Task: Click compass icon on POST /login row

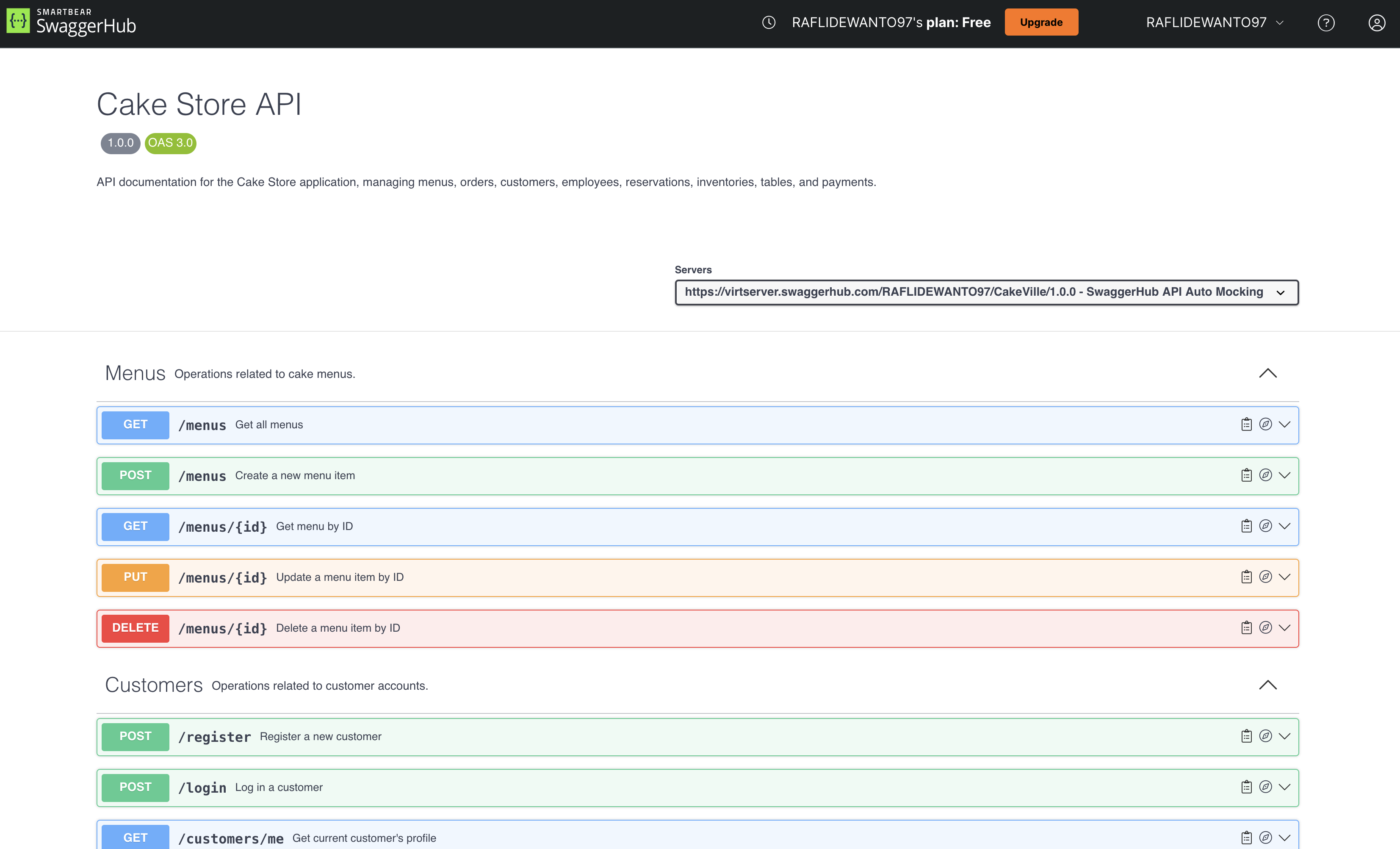Action: pyautogui.click(x=1265, y=787)
